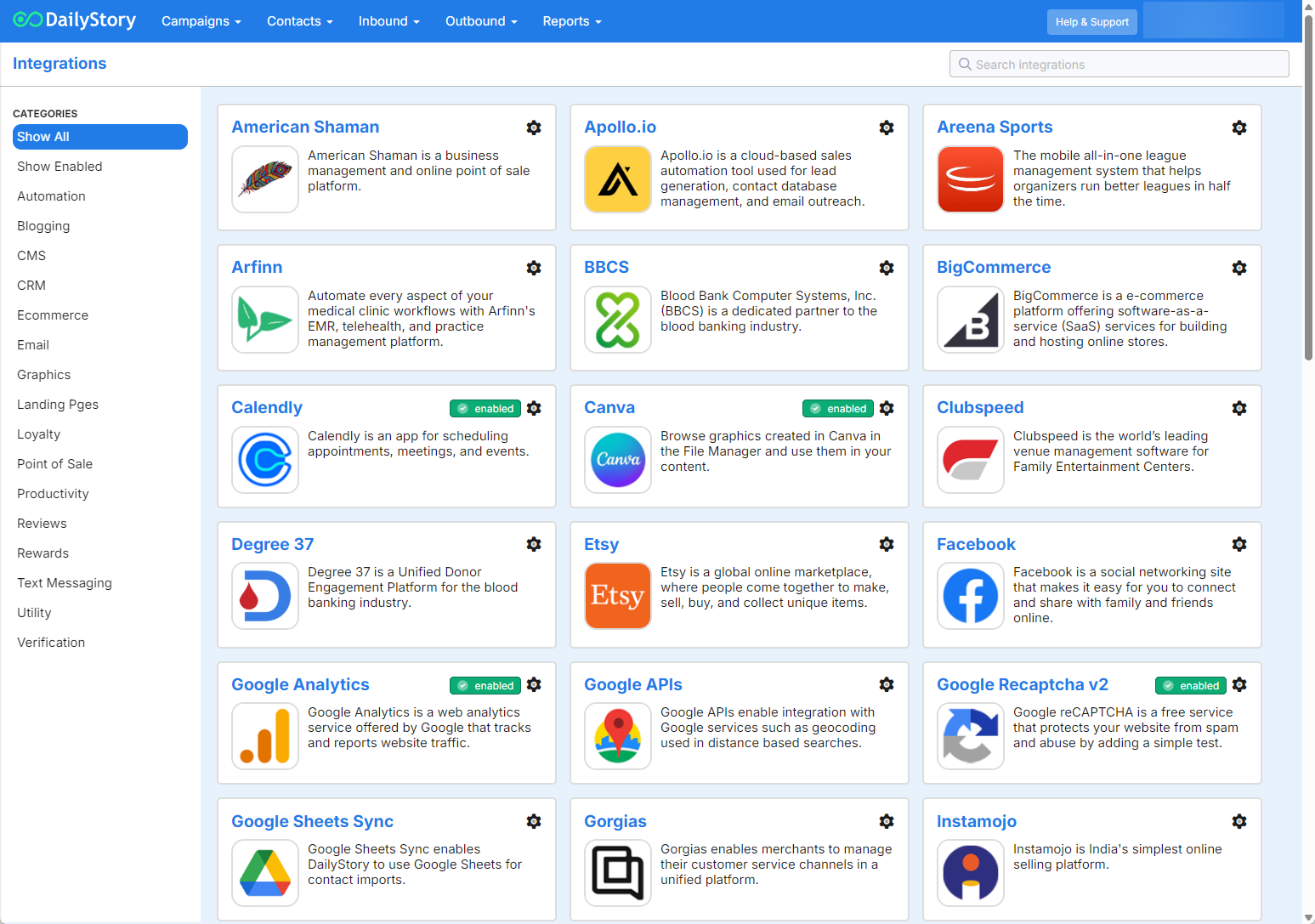Click the Apollo.io yellow logo

tap(618, 179)
